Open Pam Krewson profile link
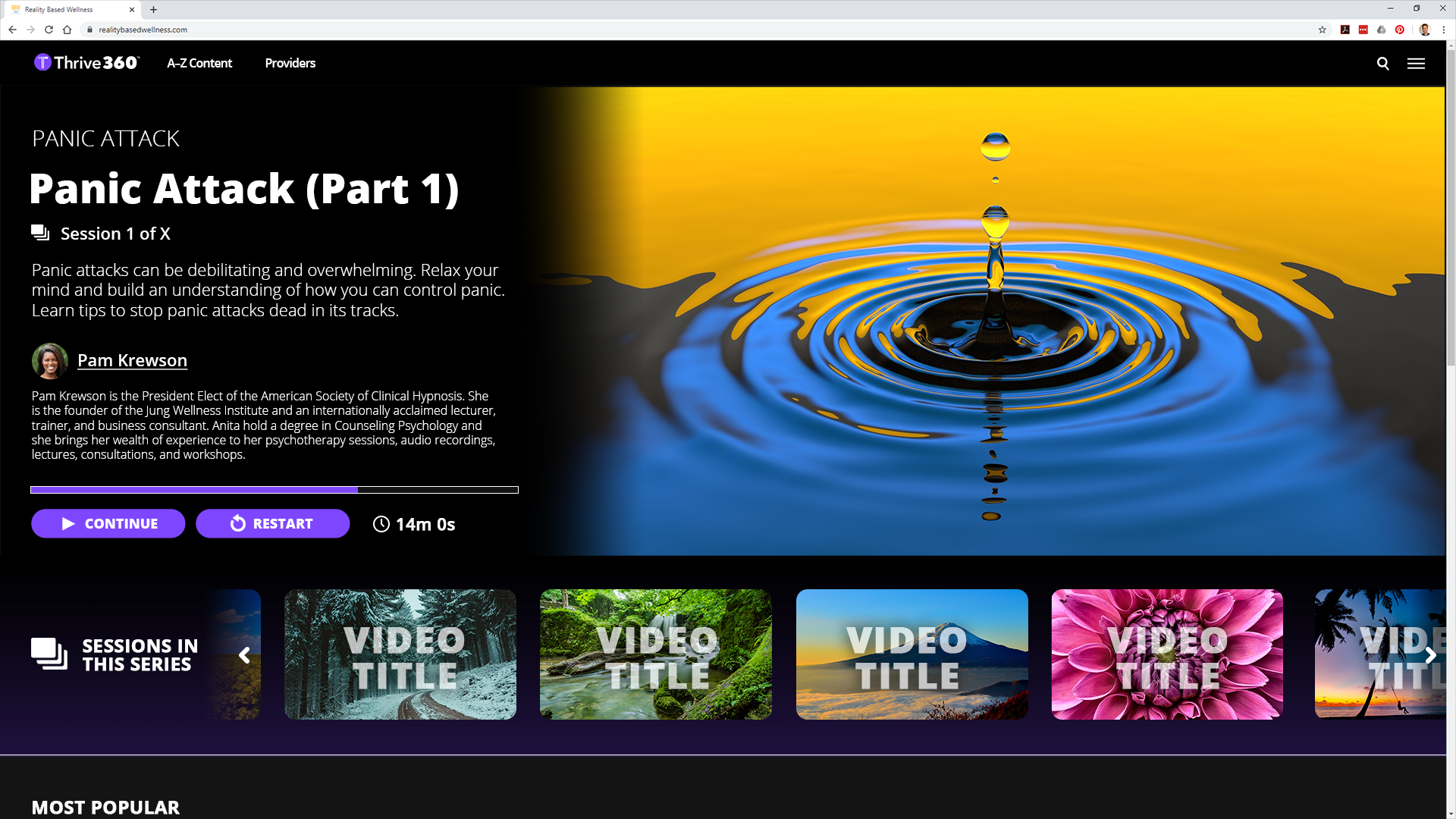The height and width of the screenshot is (819, 1456). click(x=132, y=361)
